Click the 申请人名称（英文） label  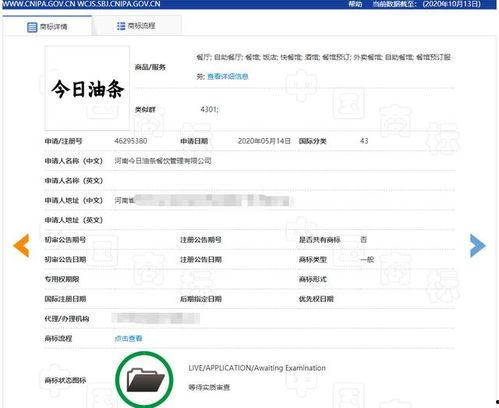click(74, 180)
